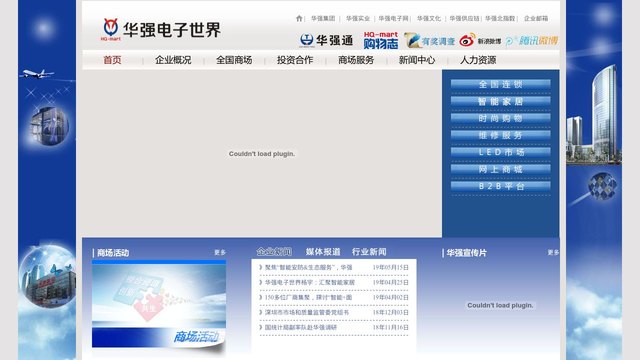Click the 商场活动 section heading

[x=113, y=253]
